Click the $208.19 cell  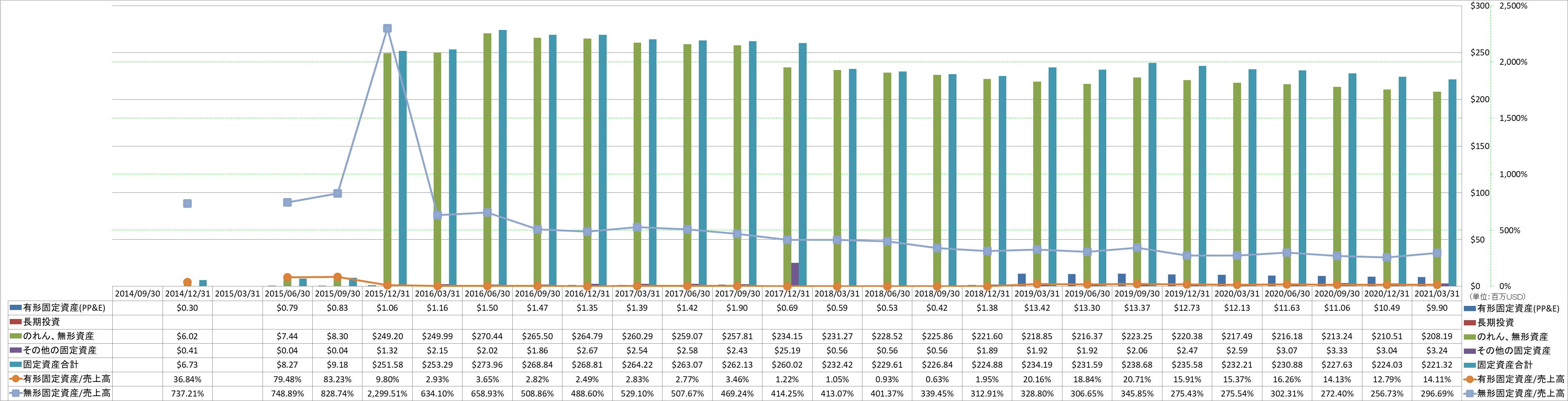pos(1437,337)
